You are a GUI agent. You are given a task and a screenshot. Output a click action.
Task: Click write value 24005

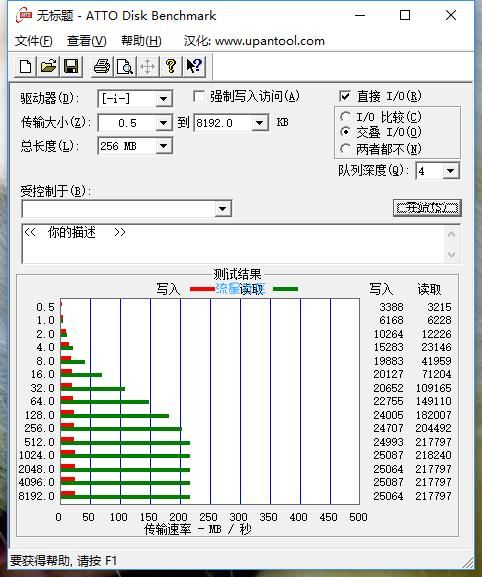point(388,415)
